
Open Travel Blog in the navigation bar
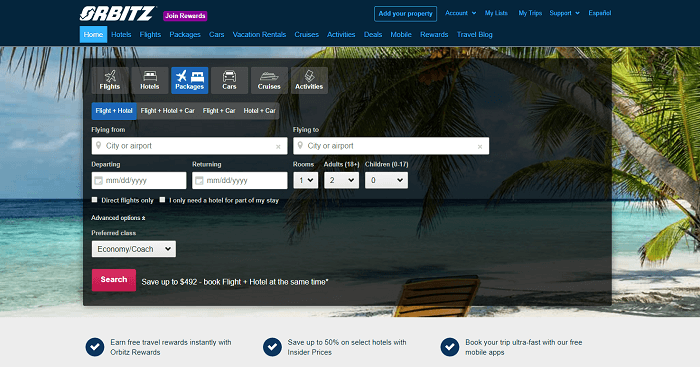click(x=475, y=34)
